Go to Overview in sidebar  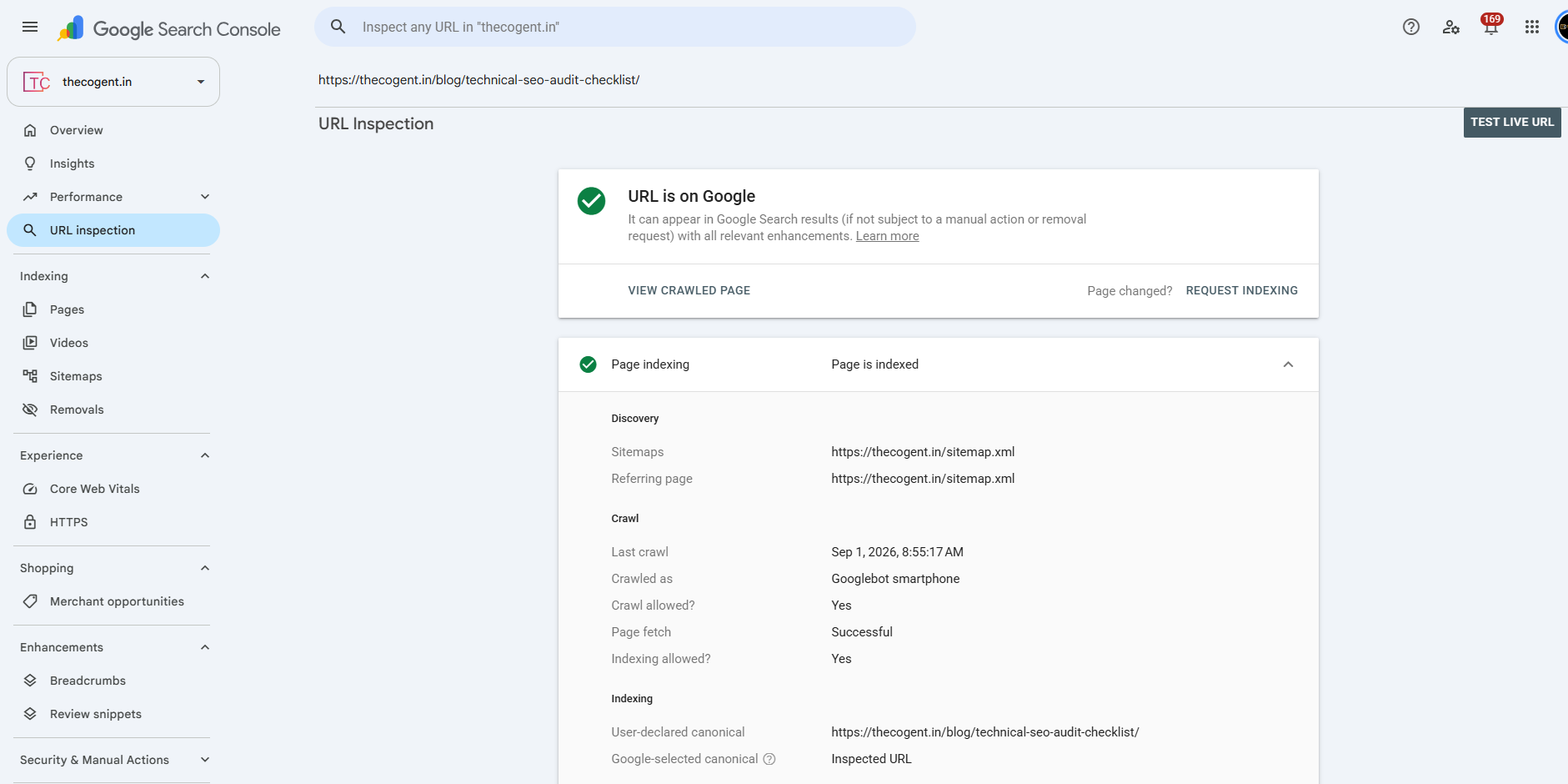click(113, 130)
